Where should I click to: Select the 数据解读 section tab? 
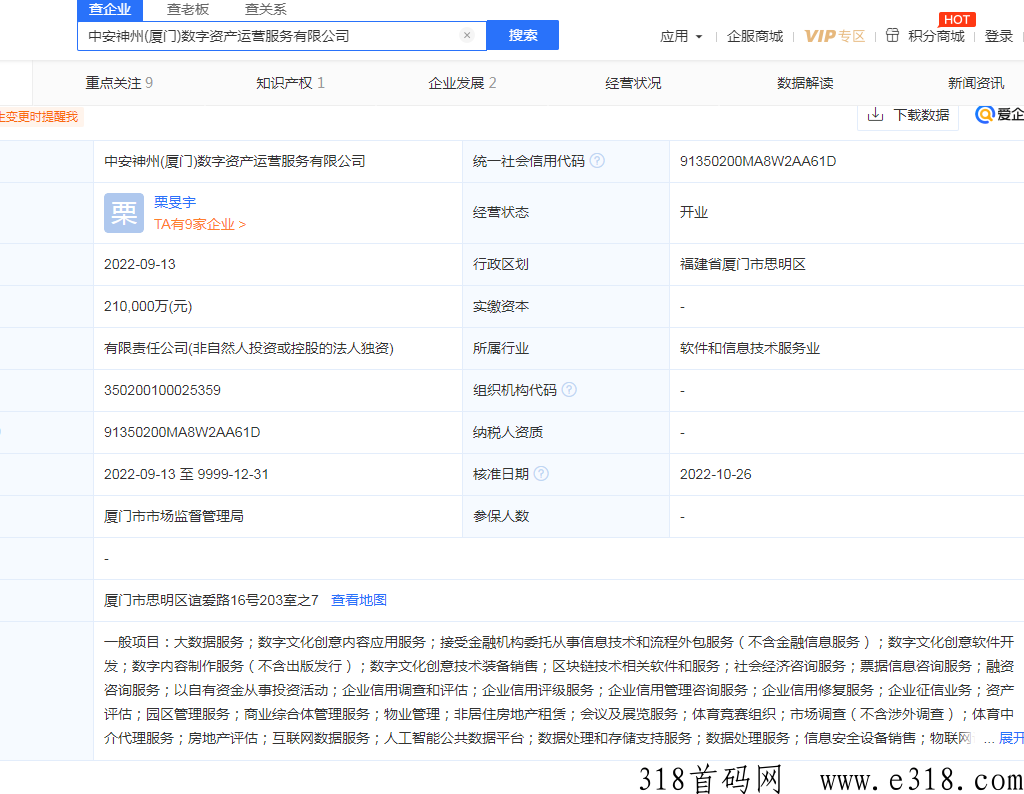[x=805, y=83]
